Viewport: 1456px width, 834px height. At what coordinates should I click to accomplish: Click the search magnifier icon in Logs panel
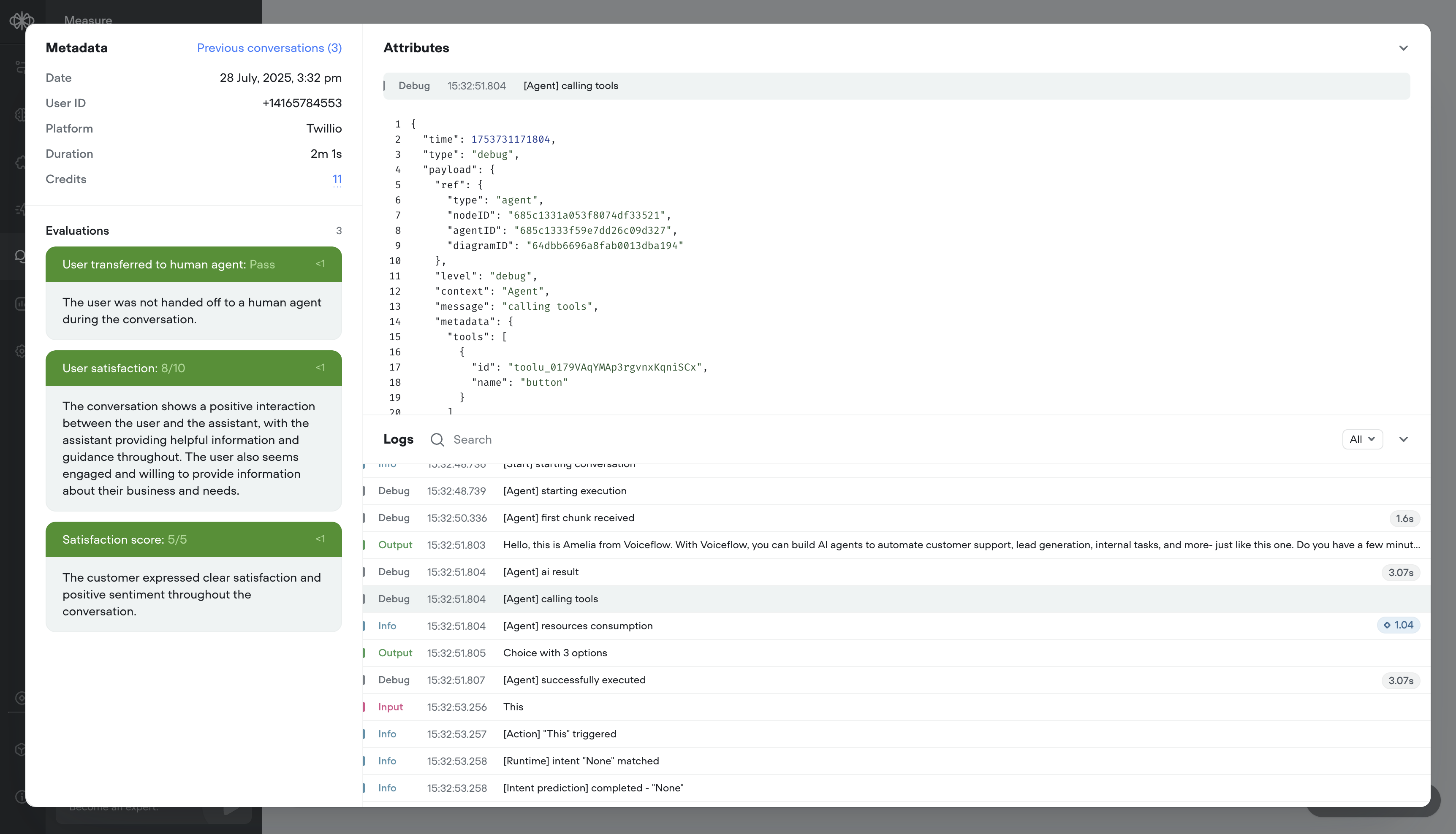coord(437,439)
